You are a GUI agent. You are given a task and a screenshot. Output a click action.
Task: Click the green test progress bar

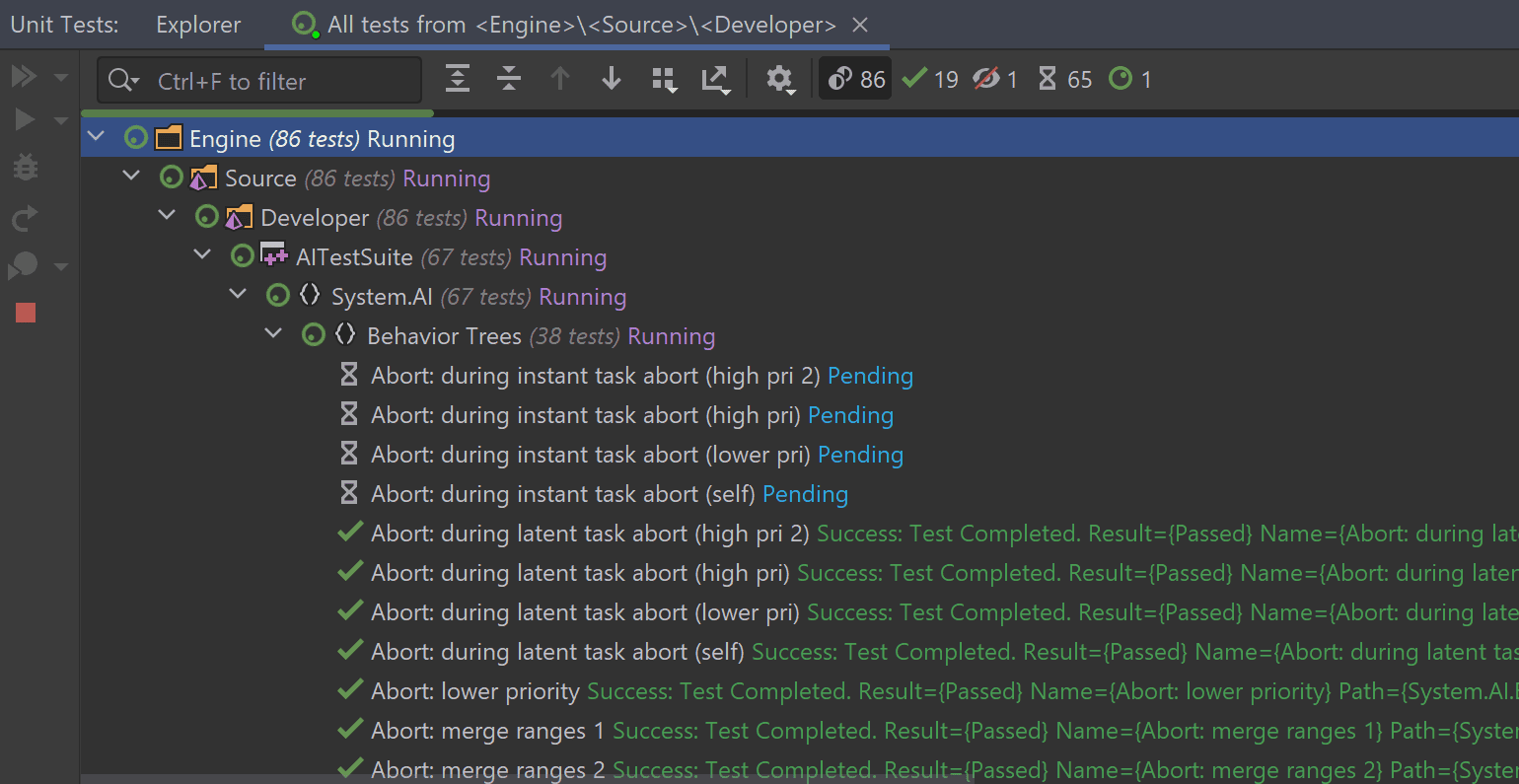coord(256,112)
